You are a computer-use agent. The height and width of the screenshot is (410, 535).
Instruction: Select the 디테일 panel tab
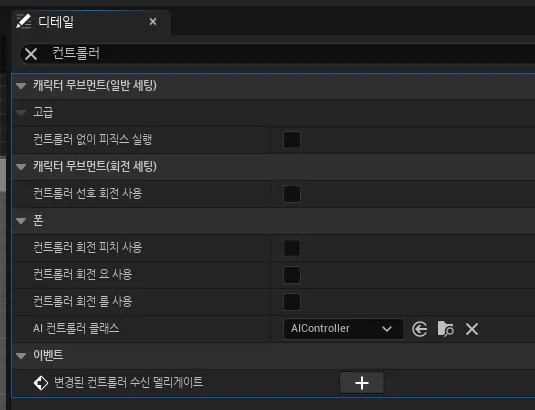(x=91, y=22)
